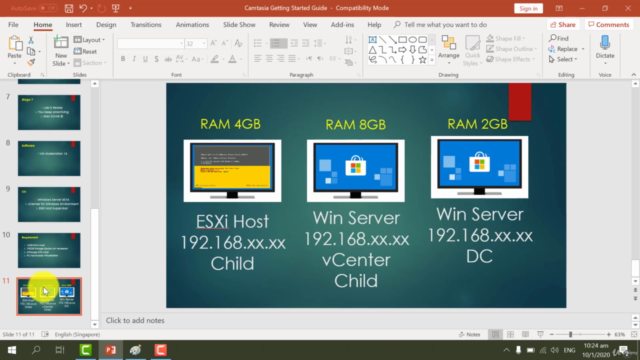The image size is (640, 360).
Task: Align text left
Action: click(x=258, y=59)
